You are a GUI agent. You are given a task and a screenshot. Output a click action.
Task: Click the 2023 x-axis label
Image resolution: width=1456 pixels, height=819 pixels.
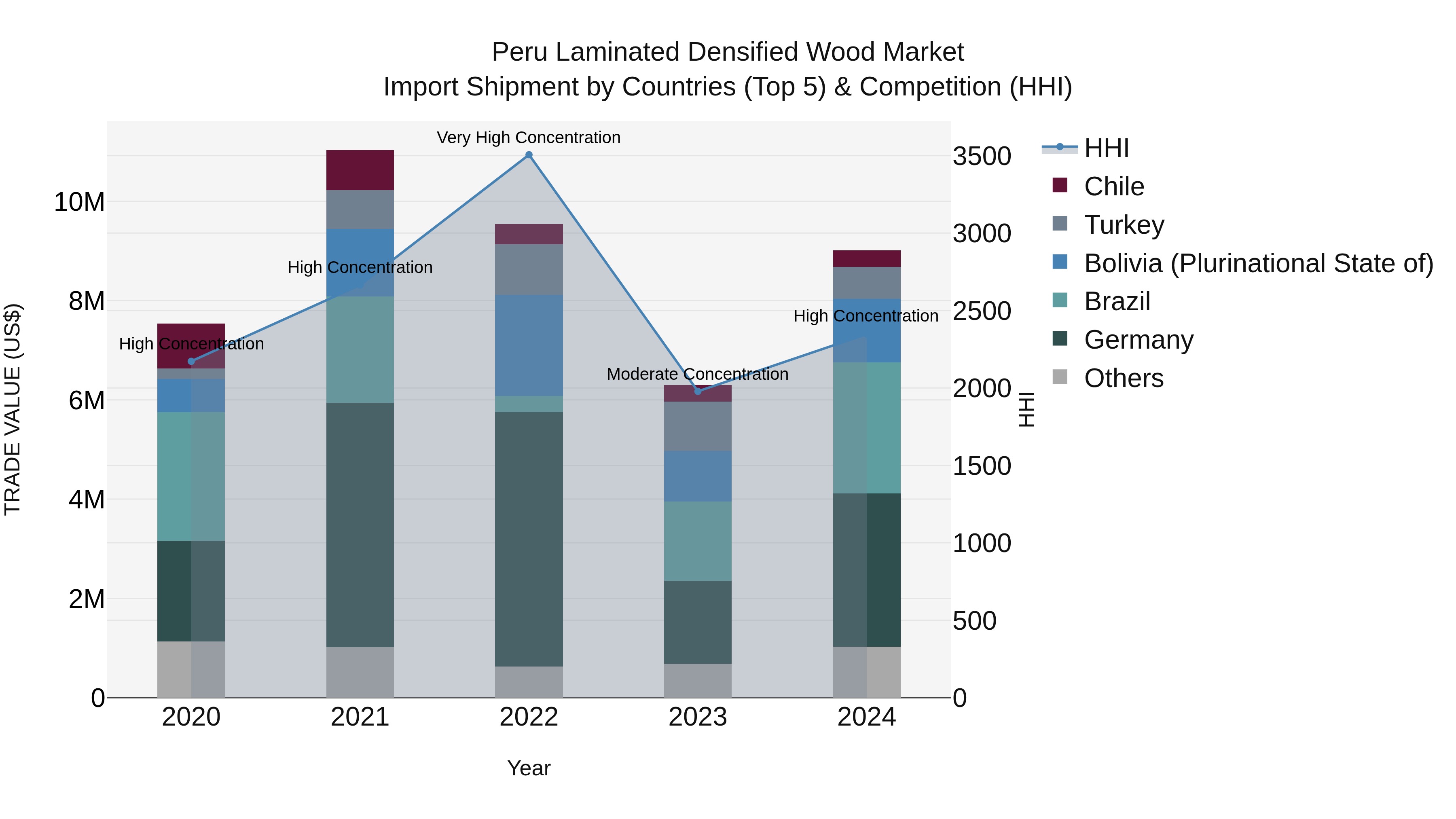698,717
